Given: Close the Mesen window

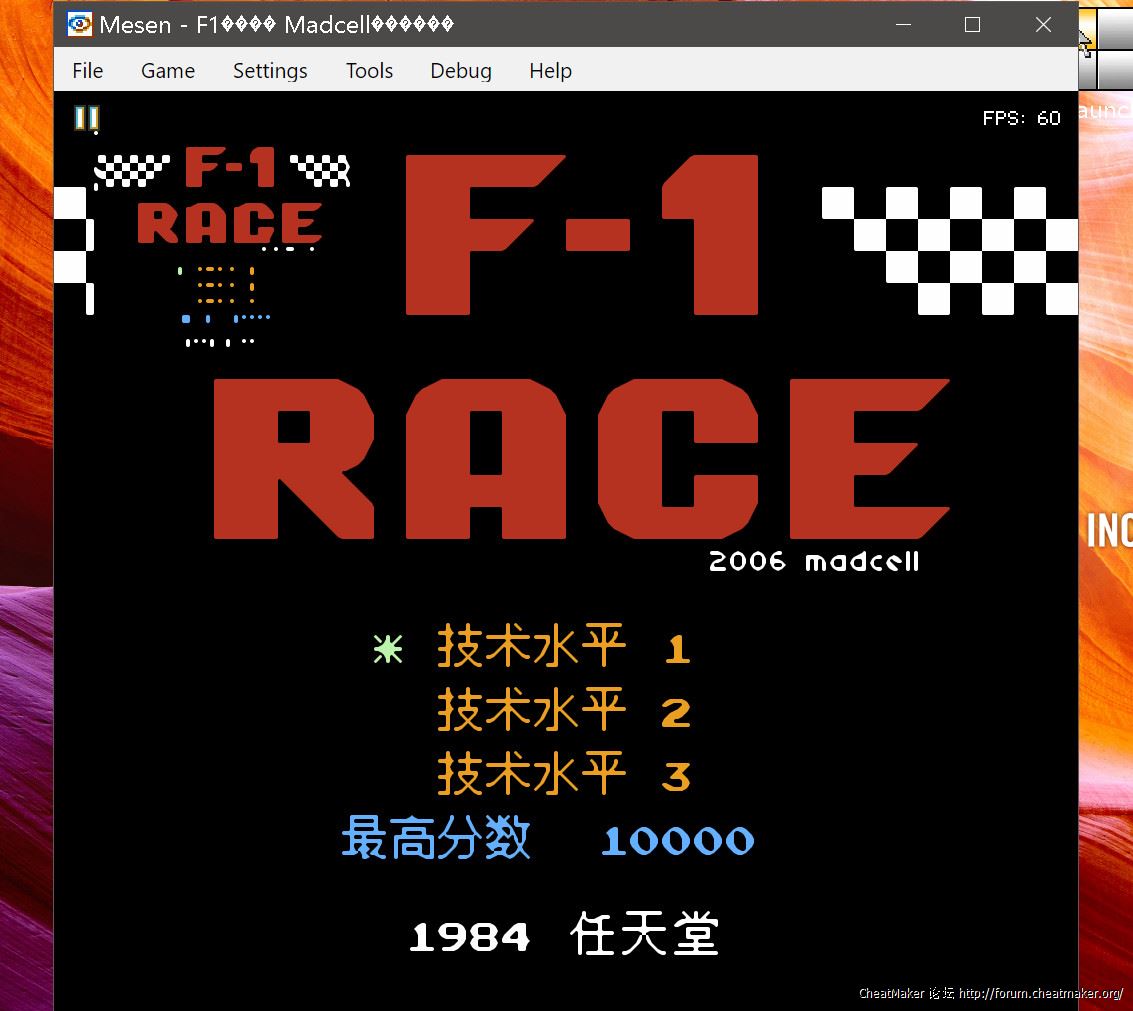Looking at the screenshot, I should coord(1043,25).
